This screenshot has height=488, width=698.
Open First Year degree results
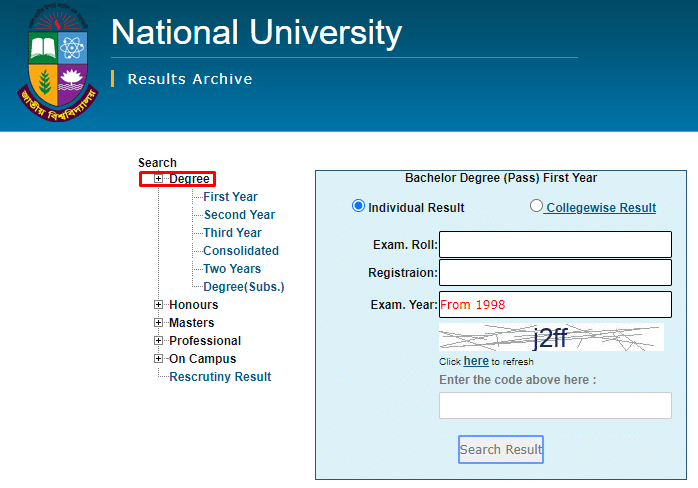[x=230, y=197]
